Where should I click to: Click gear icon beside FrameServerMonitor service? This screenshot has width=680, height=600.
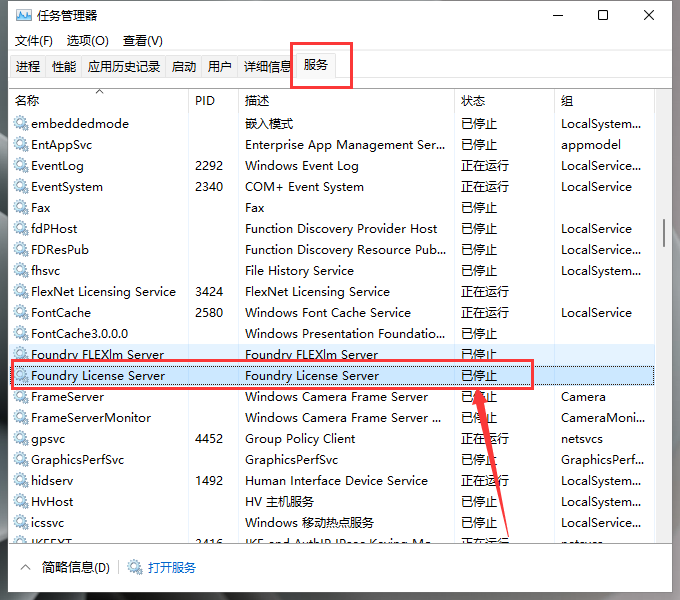point(21,417)
